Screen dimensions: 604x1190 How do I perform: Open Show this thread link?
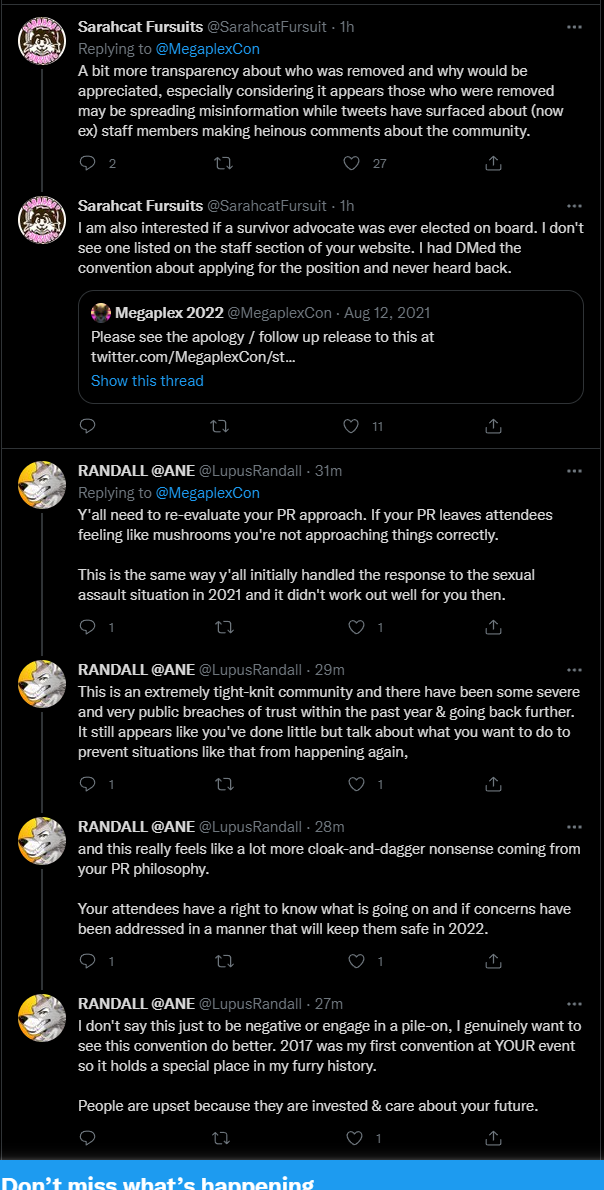[147, 381]
